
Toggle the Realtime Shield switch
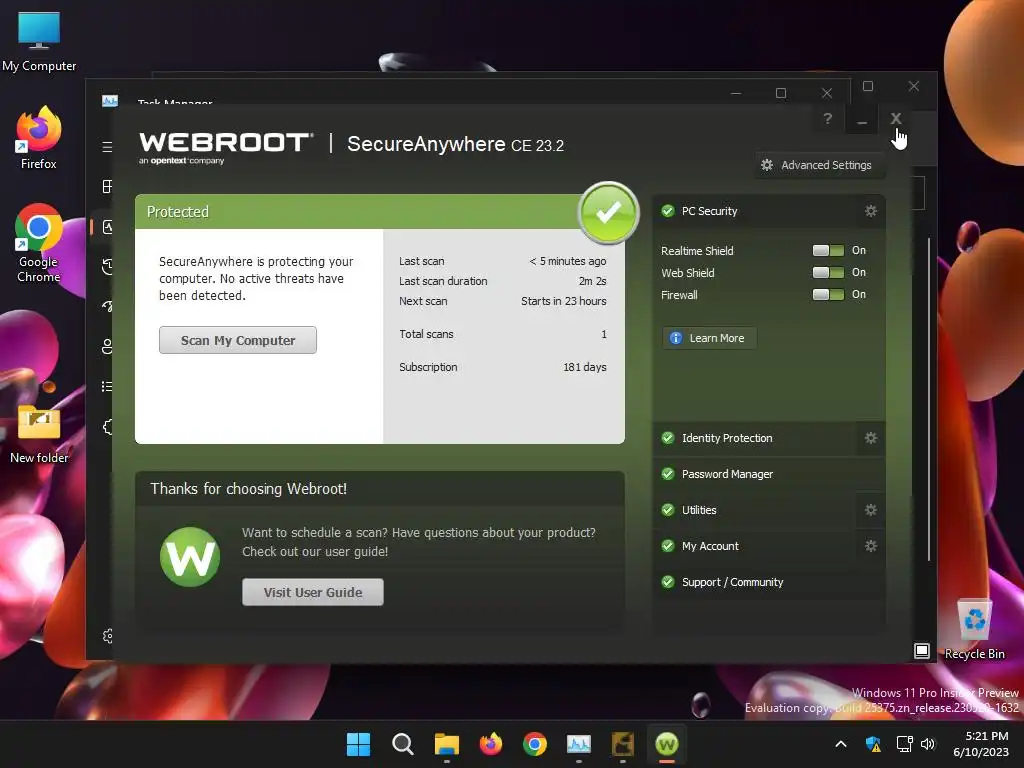click(x=828, y=251)
